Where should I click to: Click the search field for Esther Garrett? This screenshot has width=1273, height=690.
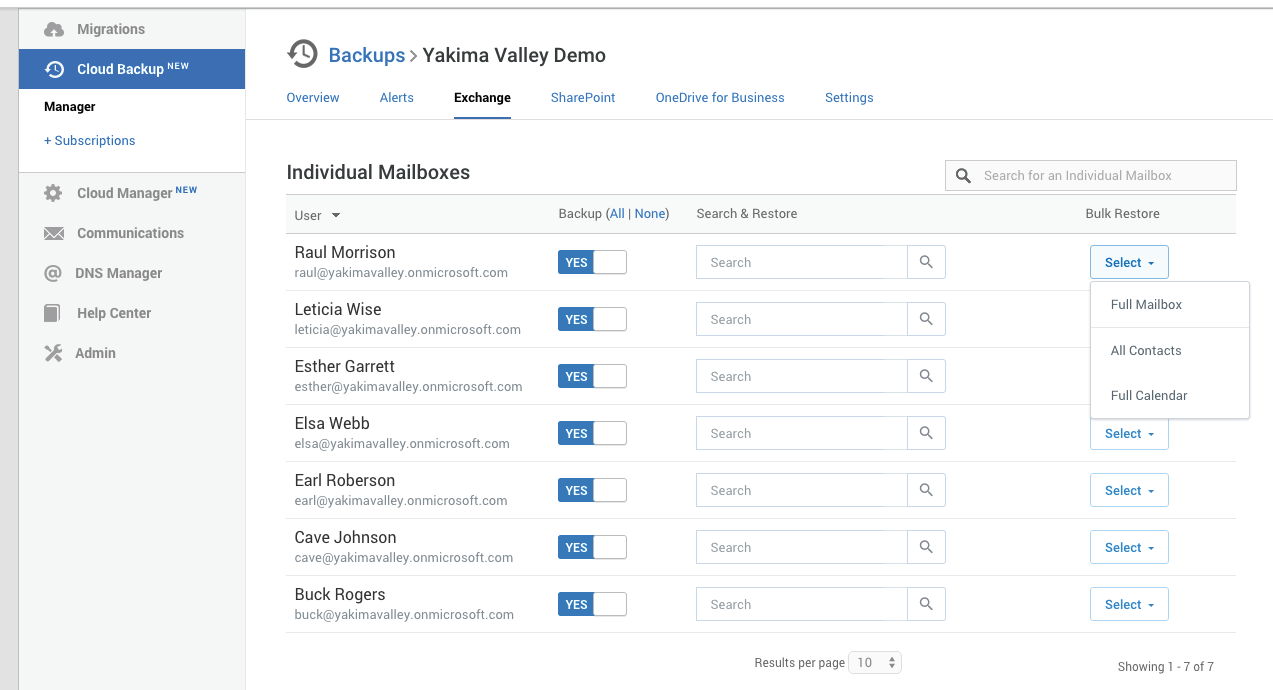pos(802,376)
